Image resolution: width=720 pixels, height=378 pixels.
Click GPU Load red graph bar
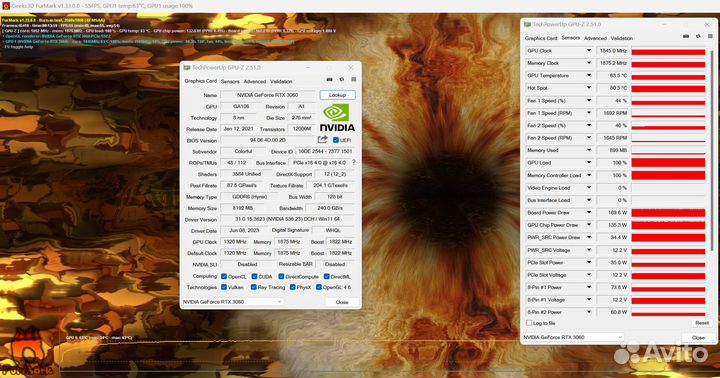[668, 163]
